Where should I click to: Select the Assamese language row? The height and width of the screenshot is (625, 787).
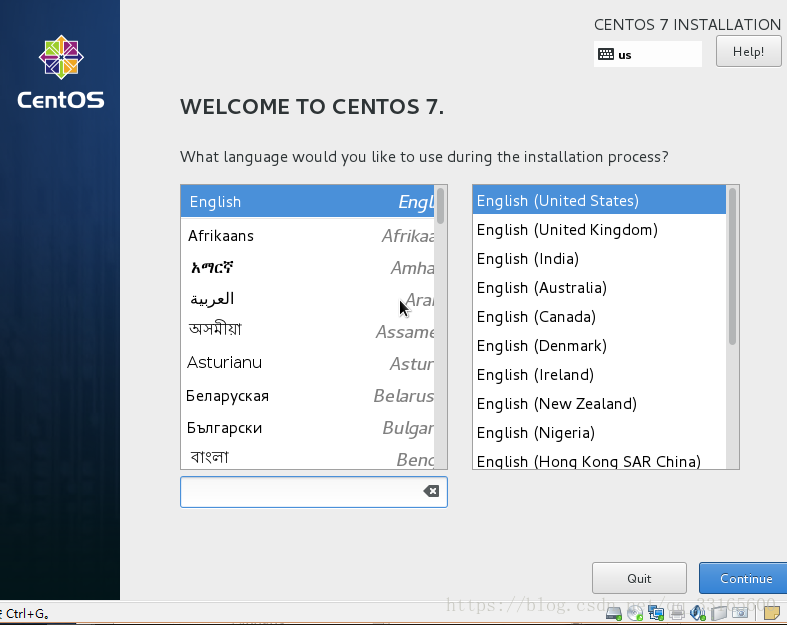coord(307,331)
